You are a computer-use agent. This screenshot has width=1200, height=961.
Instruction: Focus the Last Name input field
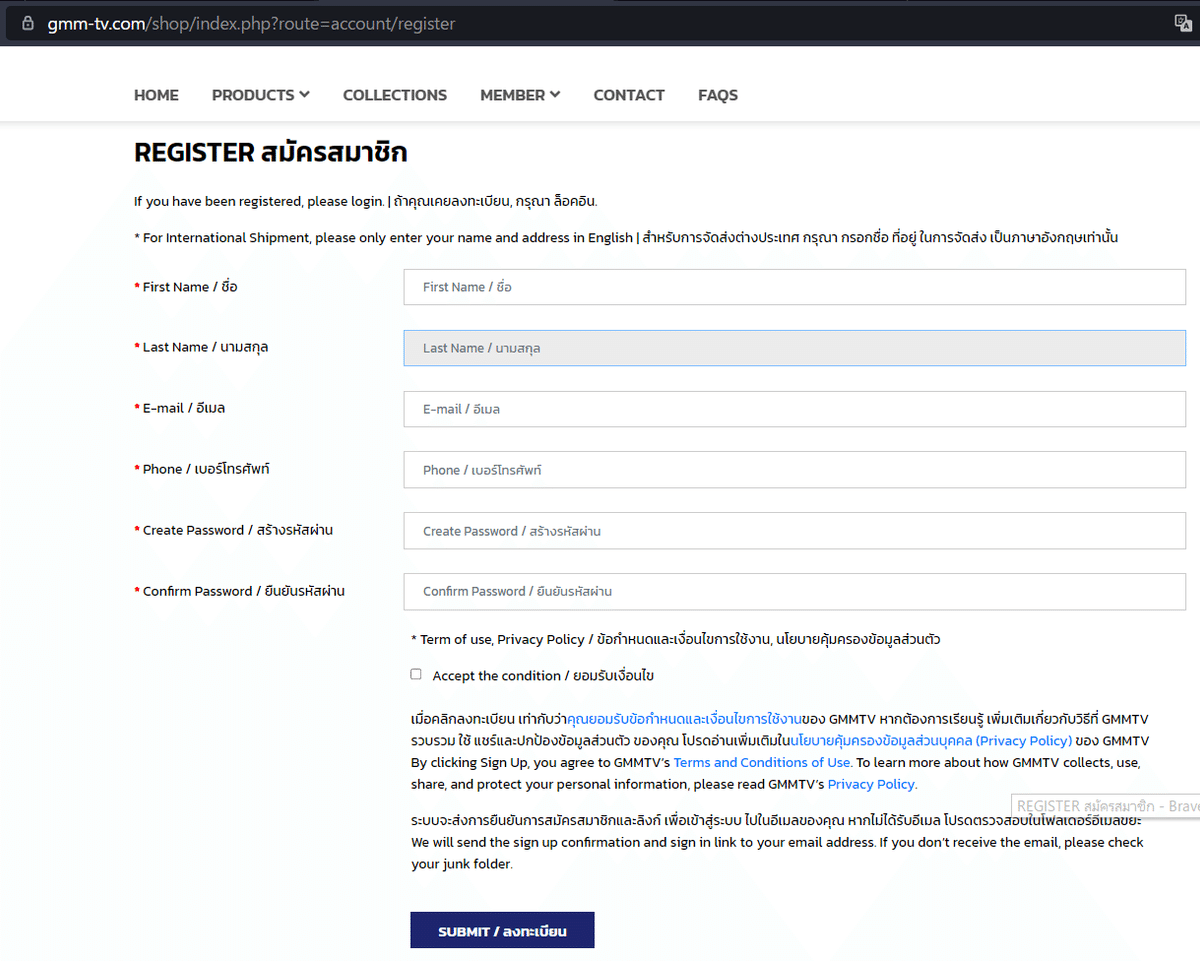click(794, 348)
